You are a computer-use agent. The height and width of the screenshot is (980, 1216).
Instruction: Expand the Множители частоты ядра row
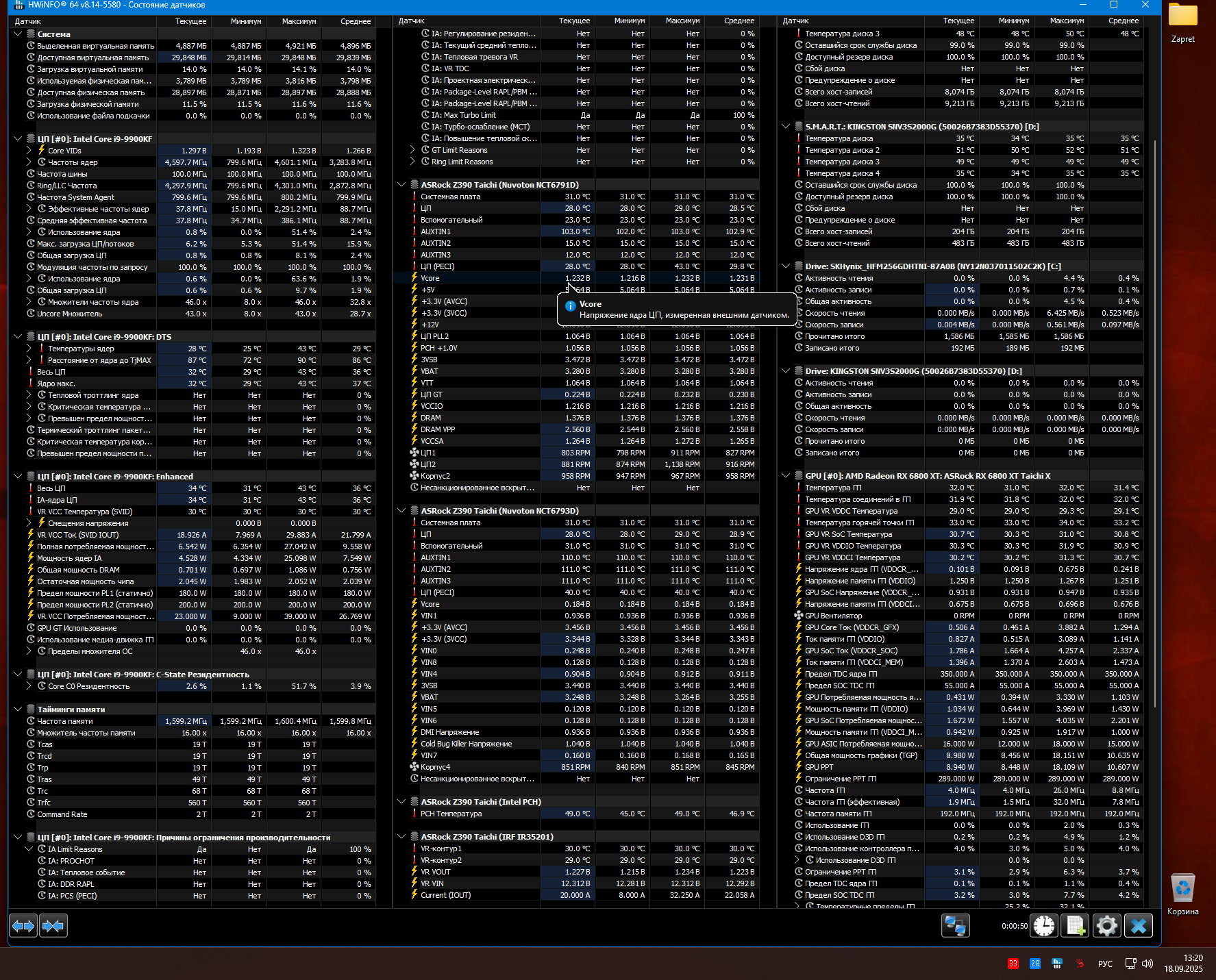[x=29, y=302]
